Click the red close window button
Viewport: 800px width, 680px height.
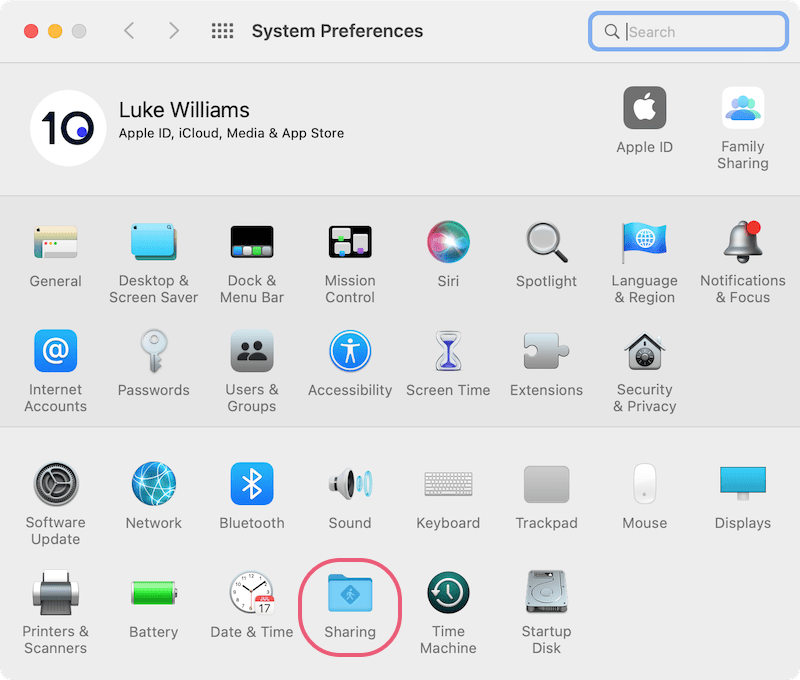pyautogui.click(x=31, y=31)
